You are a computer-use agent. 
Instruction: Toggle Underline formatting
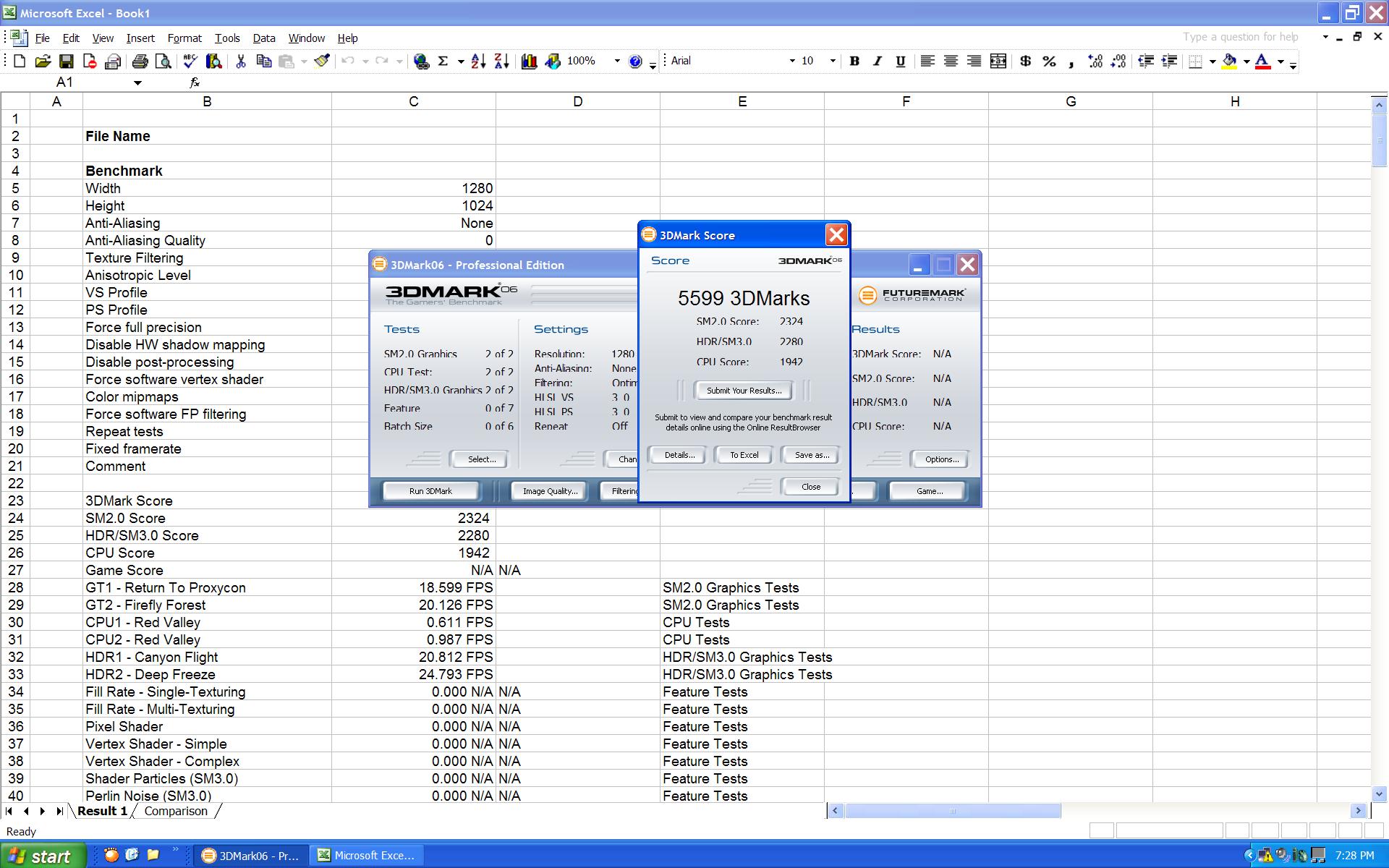(901, 61)
